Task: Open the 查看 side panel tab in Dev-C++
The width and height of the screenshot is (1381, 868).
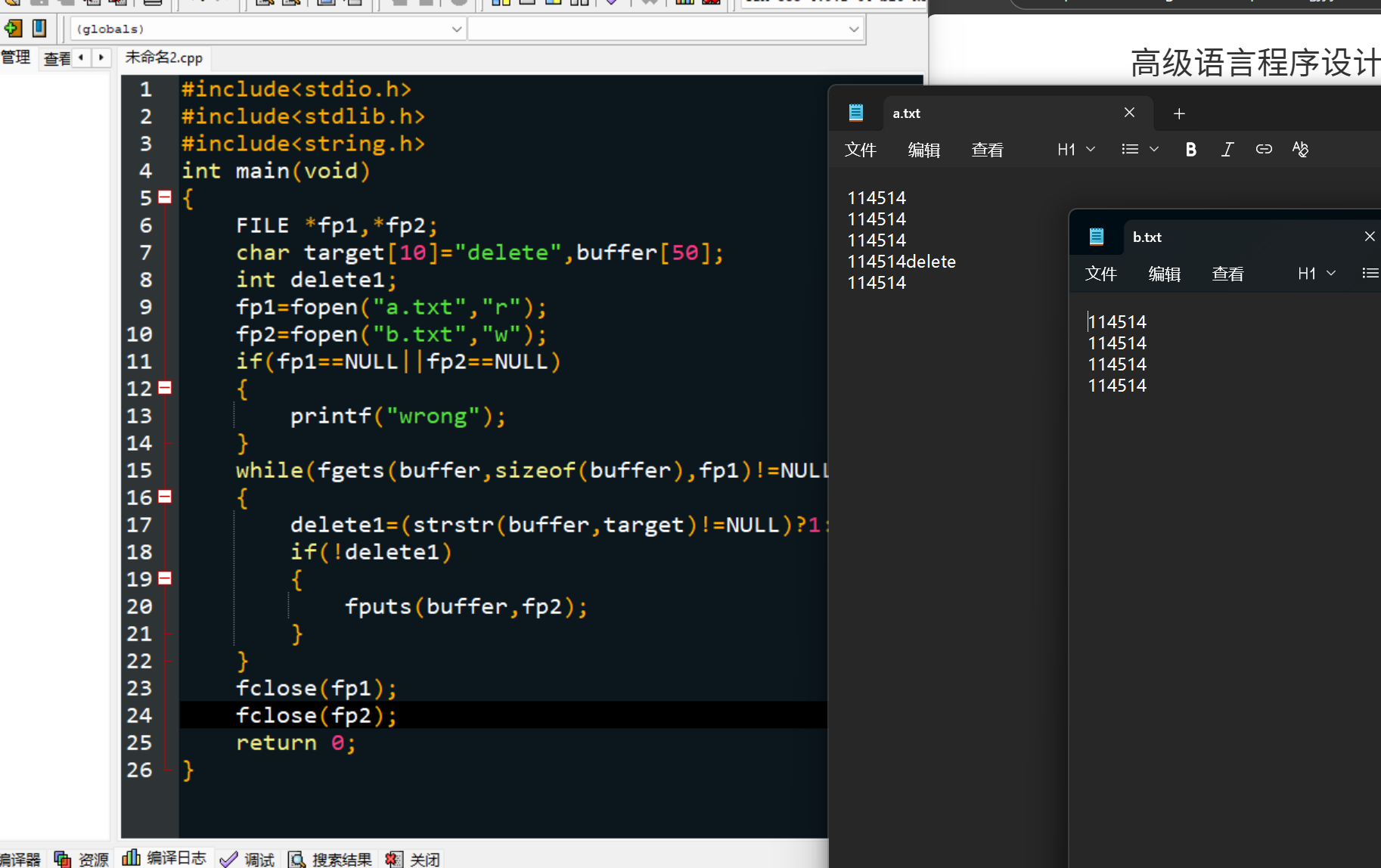Action: 56,58
